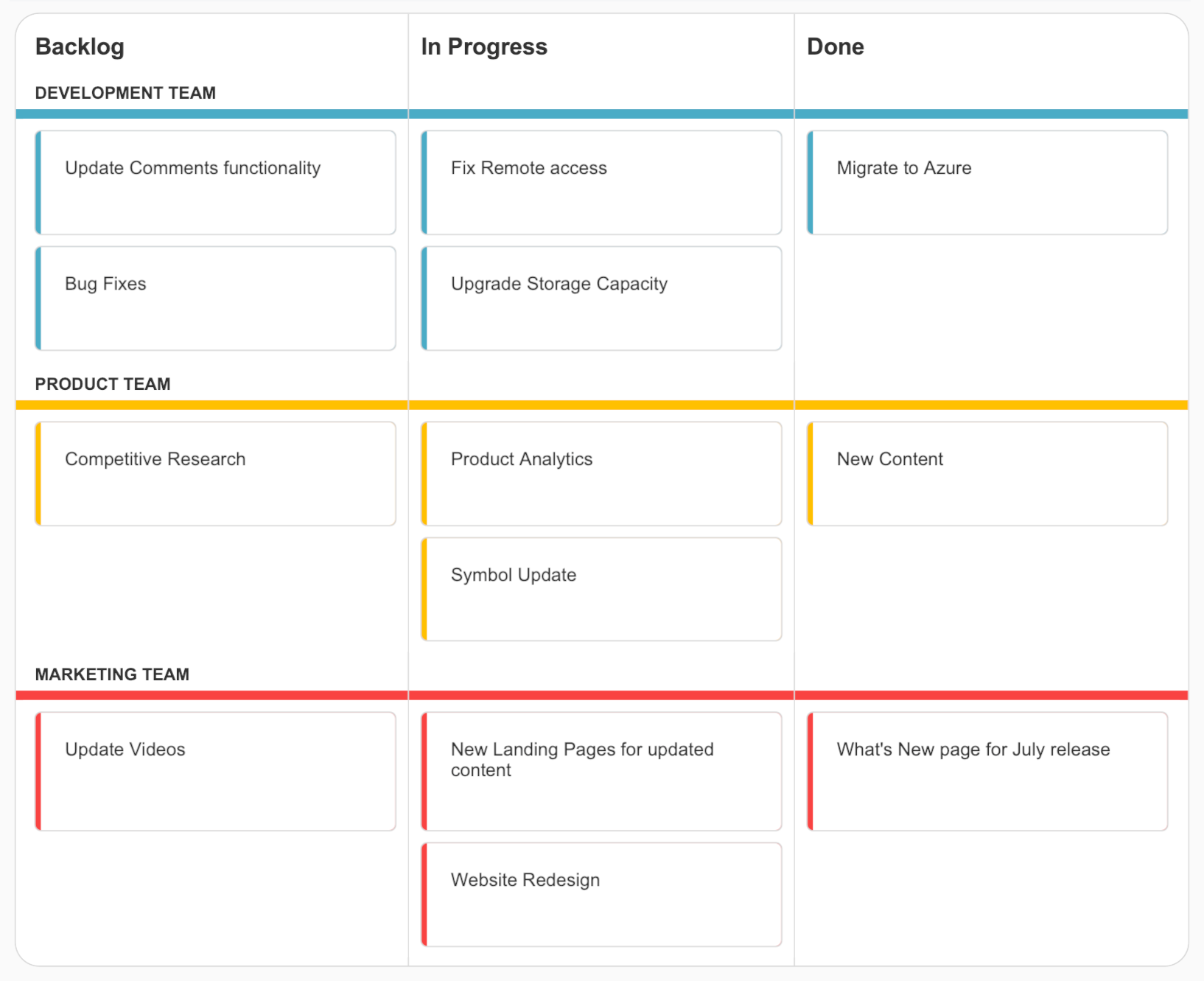Open the Fix Remote access card
Image resolution: width=1204 pixels, height=981 pixels.
[601, 182]
